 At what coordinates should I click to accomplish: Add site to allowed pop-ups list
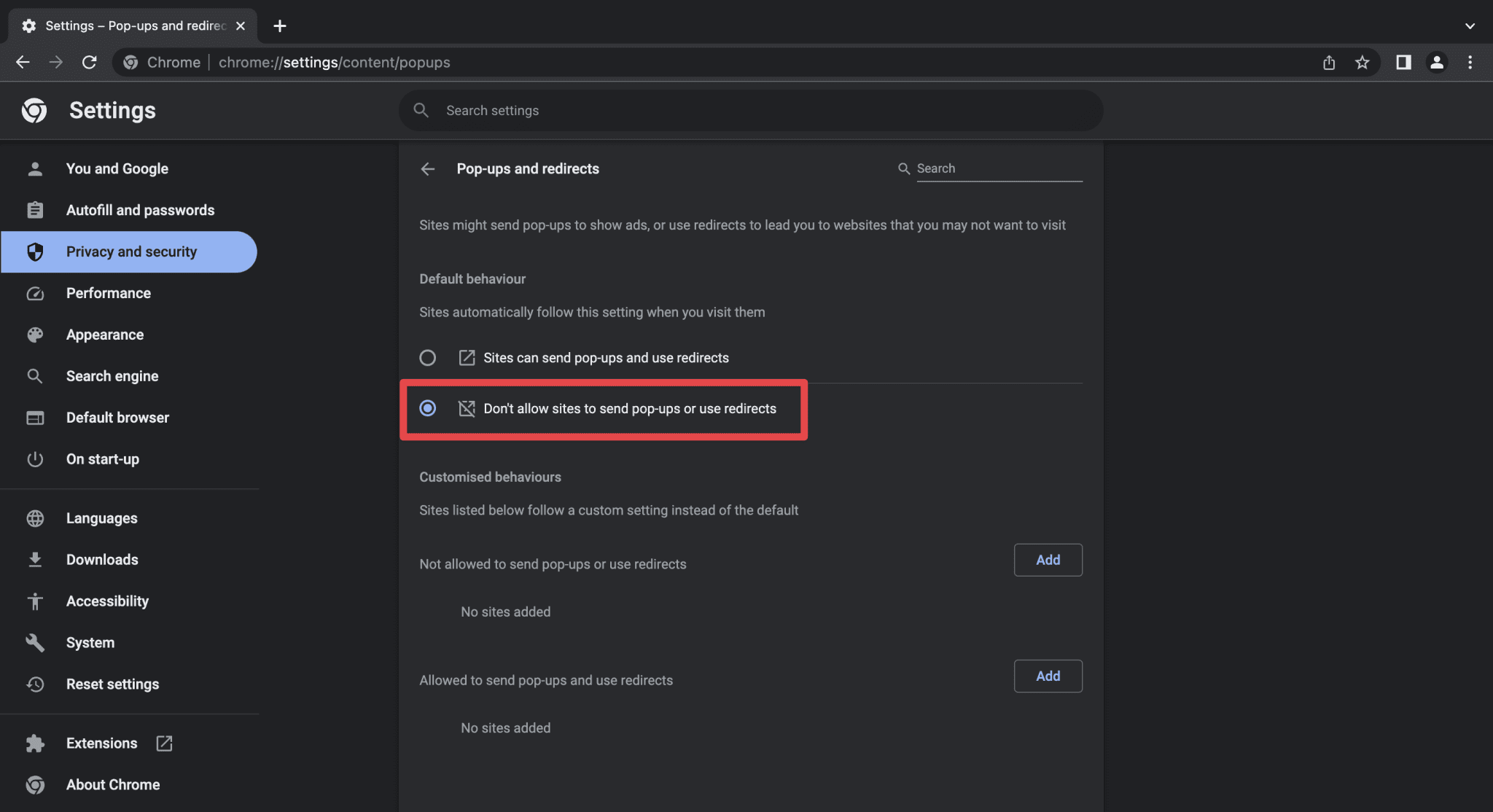tap(1048, 676)
